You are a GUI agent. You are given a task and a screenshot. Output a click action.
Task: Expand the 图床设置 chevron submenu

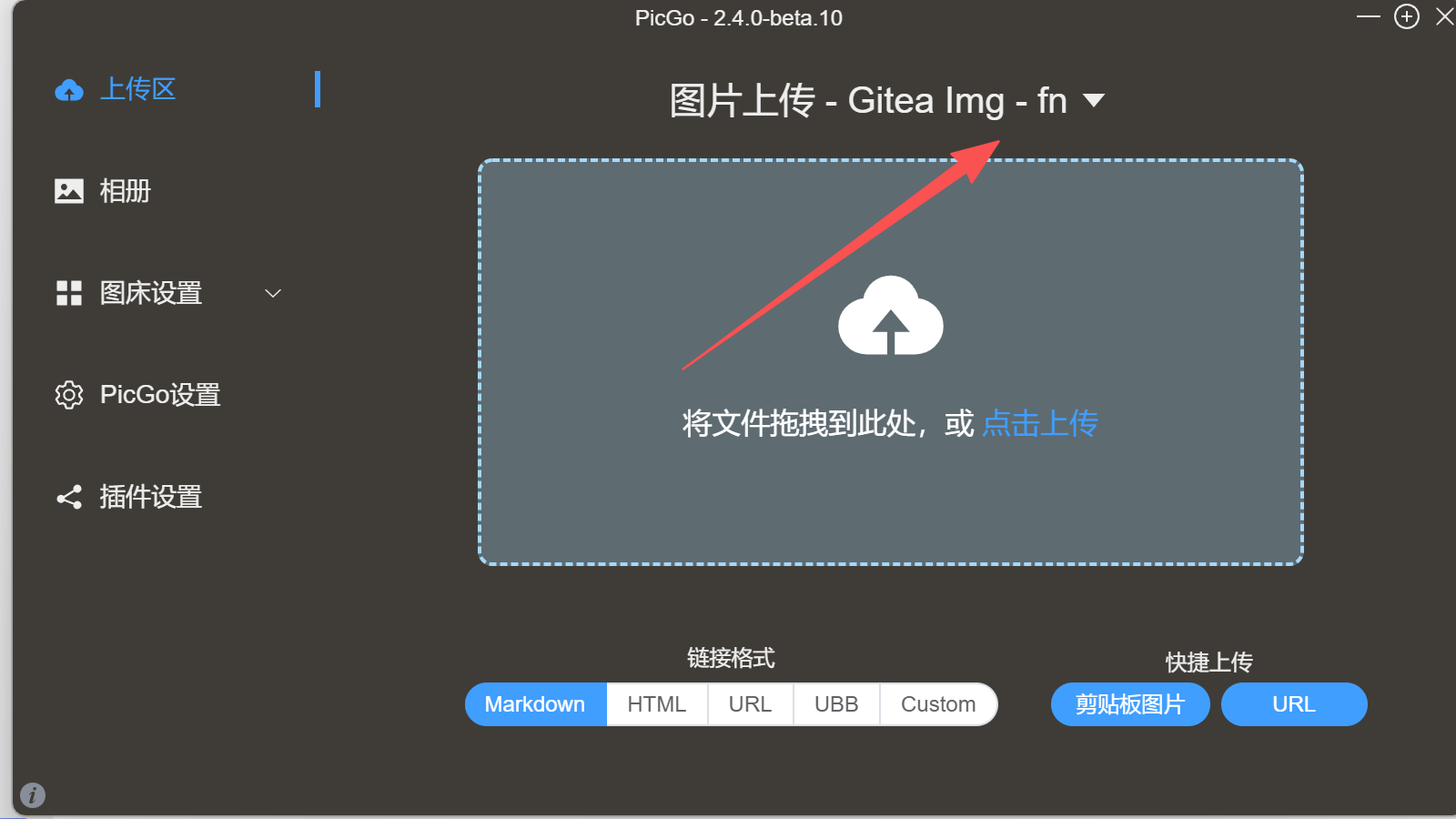pyautogui.click(x=273, y=293)
